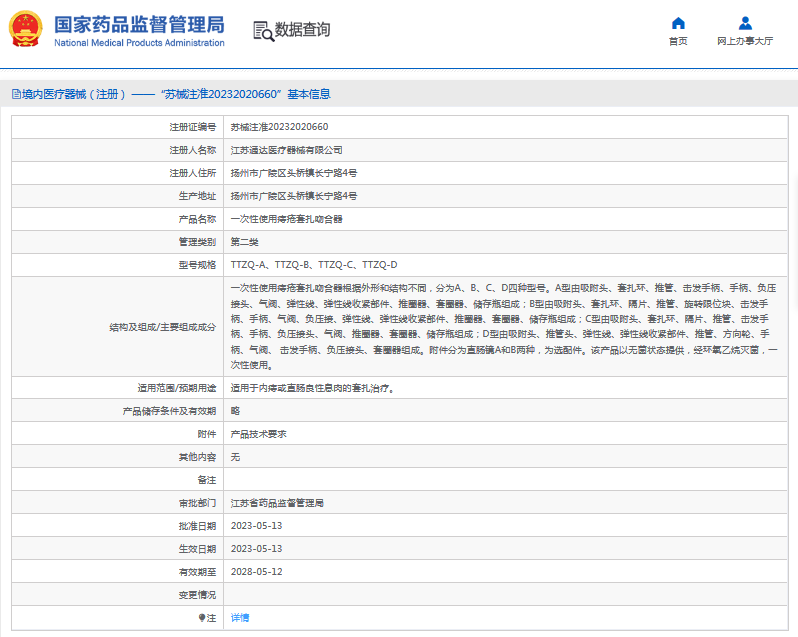798x637 pixels.
Task: Select the structure description paragraph text
Action: click(x=504, y=327)
